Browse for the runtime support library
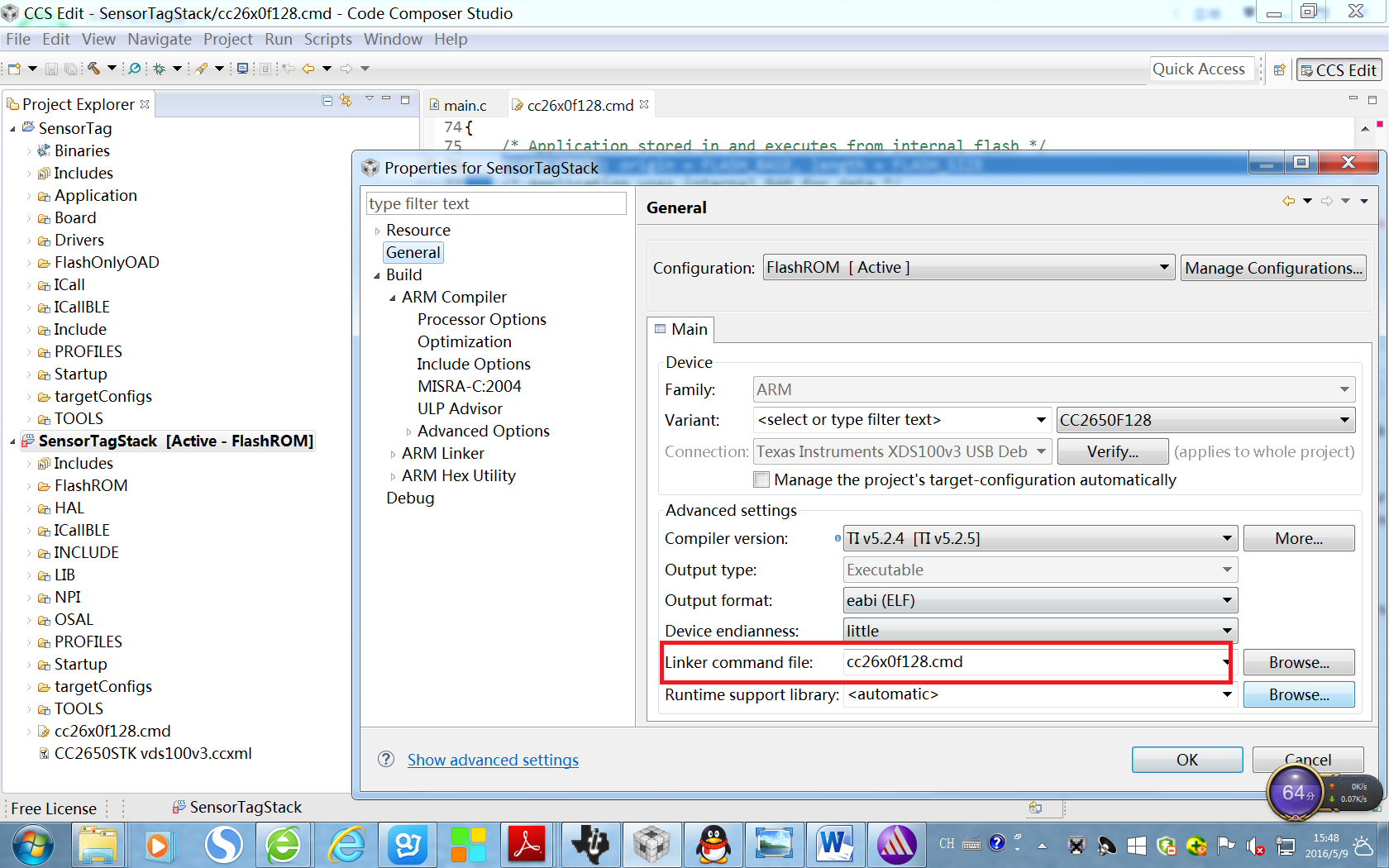This screenshot has height=868, width=1389. [1299, 694]
